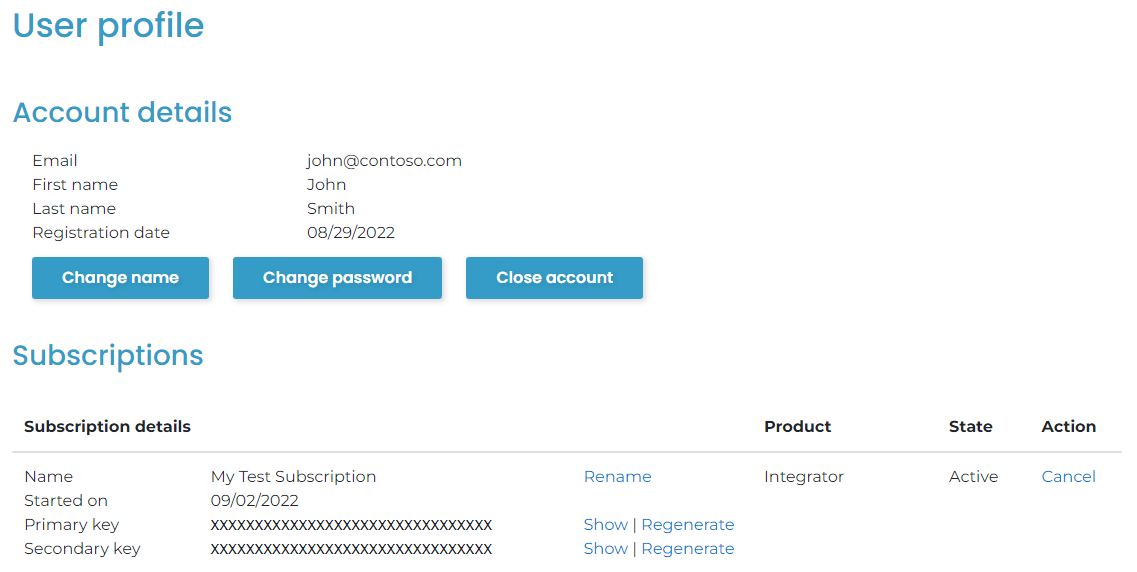The image size is (1137, 572).
Task: Regenerate the secondary key
Action: click(x=688, y=549)
